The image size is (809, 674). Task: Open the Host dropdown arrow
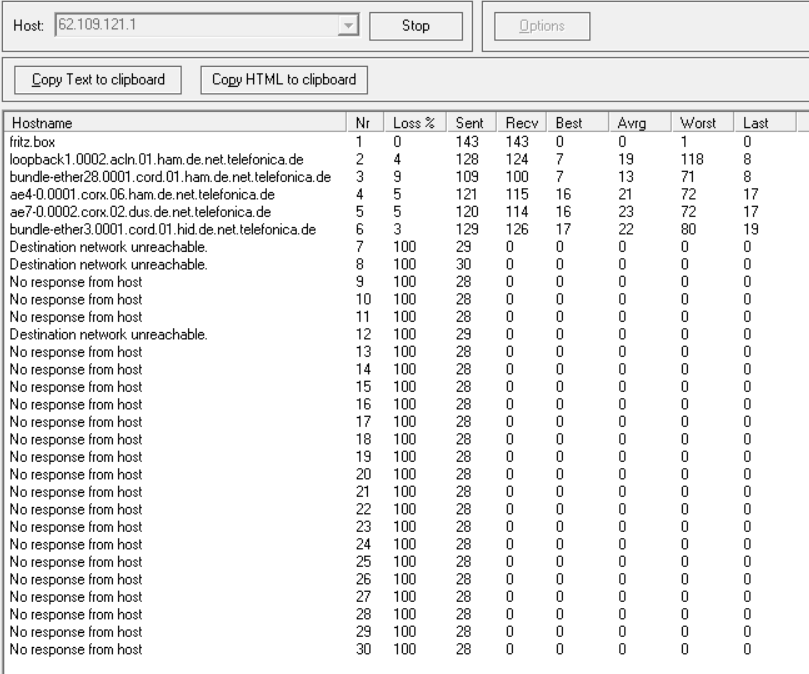[x=348, y=25]
